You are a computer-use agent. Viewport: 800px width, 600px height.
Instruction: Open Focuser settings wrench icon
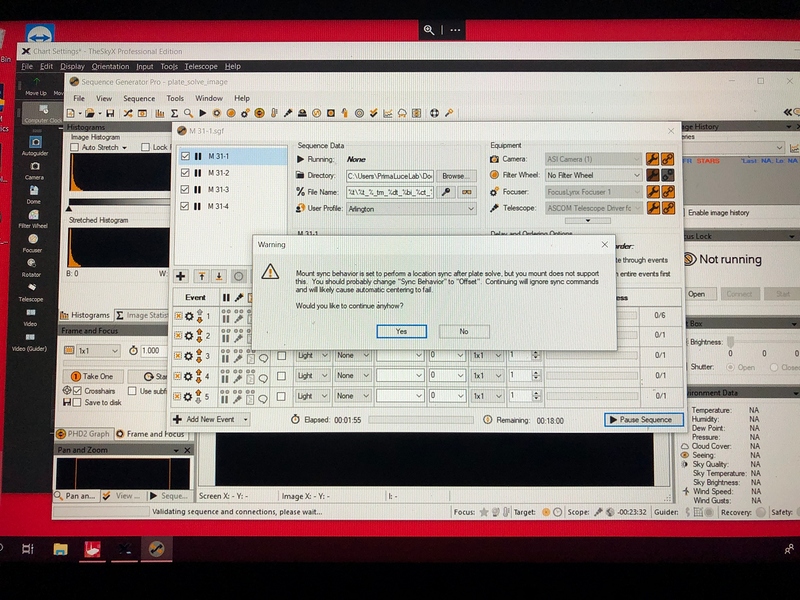[x=652, y=192]
